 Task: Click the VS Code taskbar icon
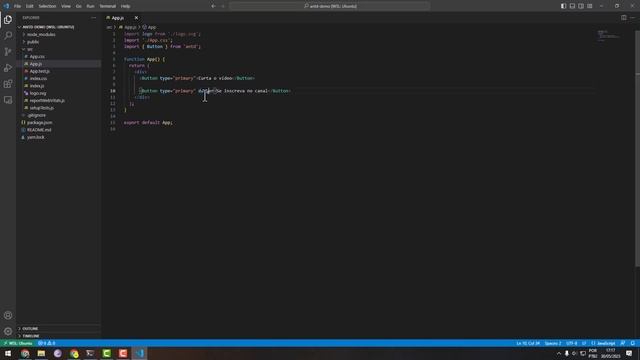[140, 353]
